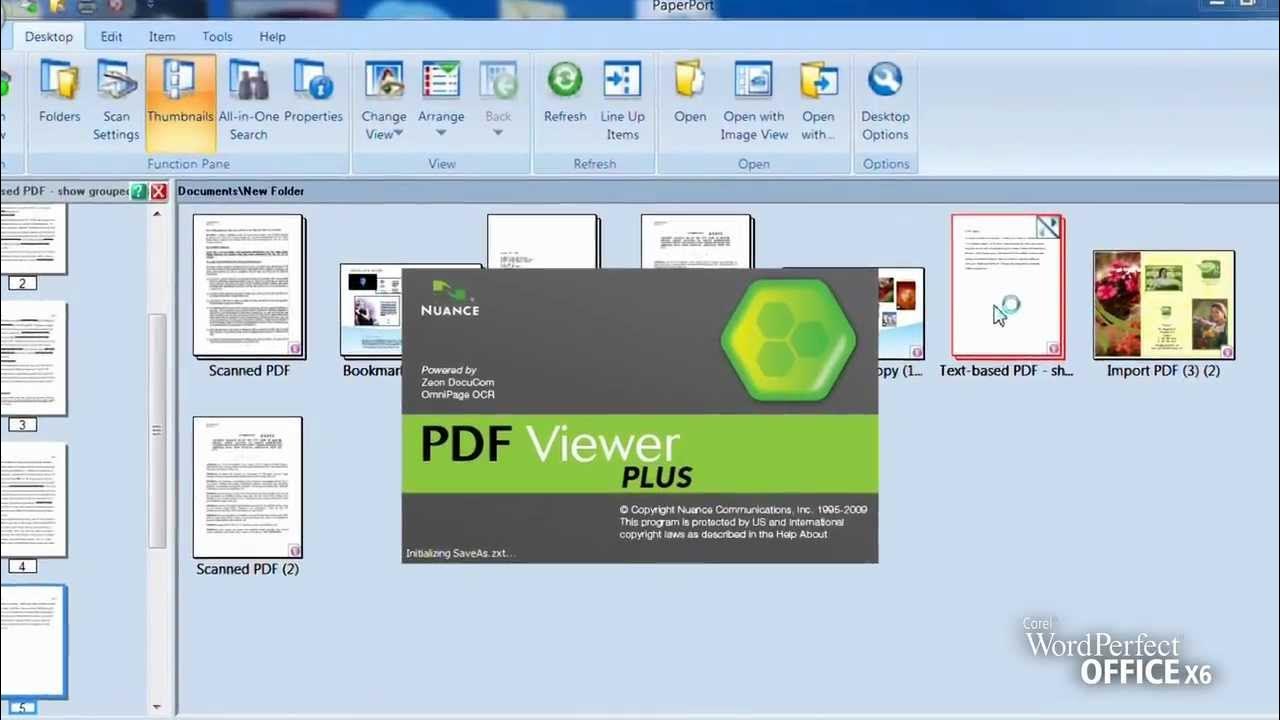Select the Import PDF (3) (2) thumbnail
The image size is (1280, 720).
coord(1164,305)
